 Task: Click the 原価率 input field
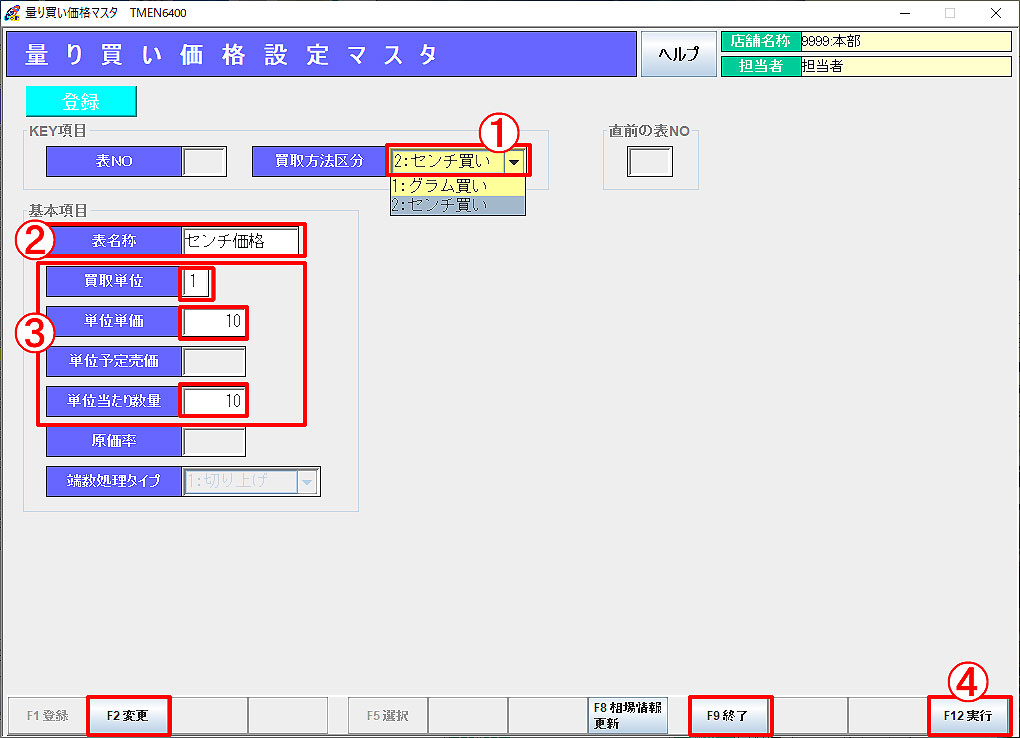click(214, 442)
